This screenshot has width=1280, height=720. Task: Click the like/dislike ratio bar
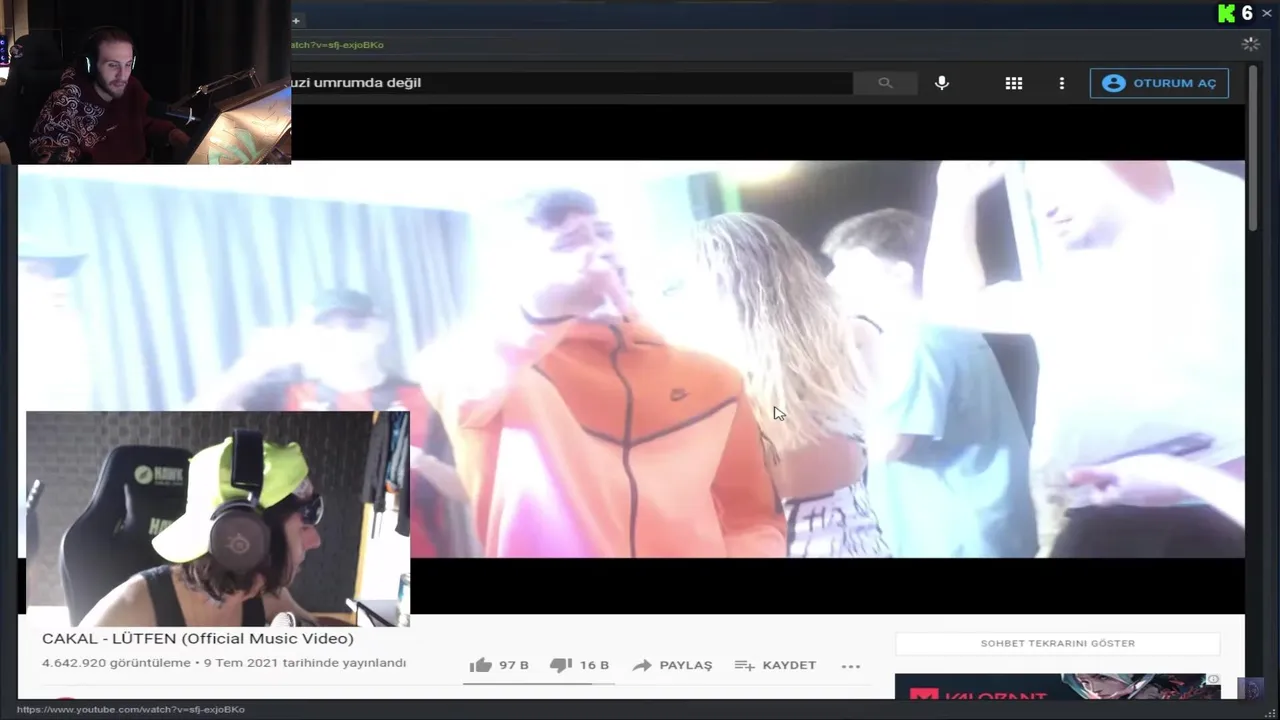pos(539,684)
